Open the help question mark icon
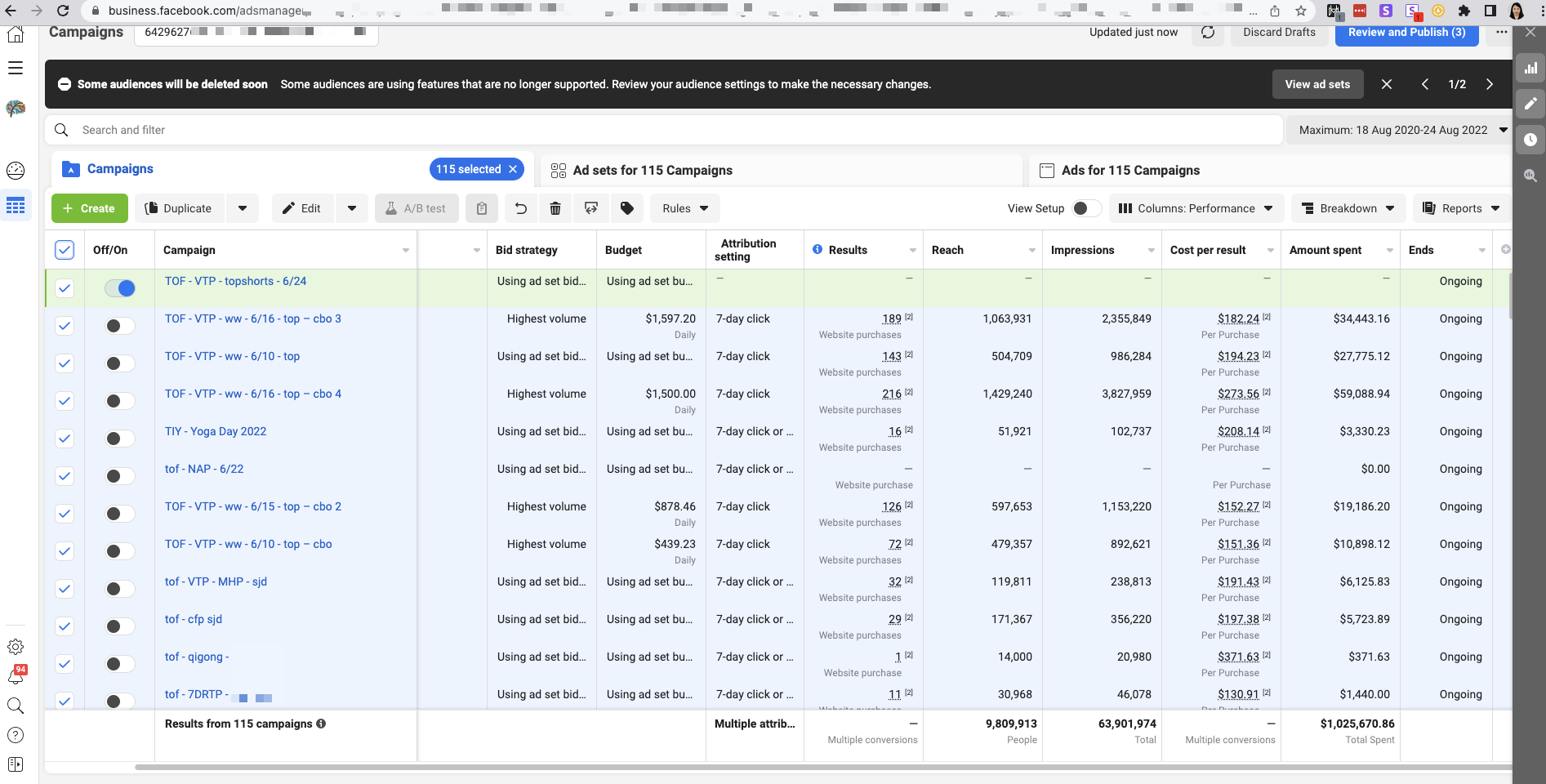 [x=16, y=735]
